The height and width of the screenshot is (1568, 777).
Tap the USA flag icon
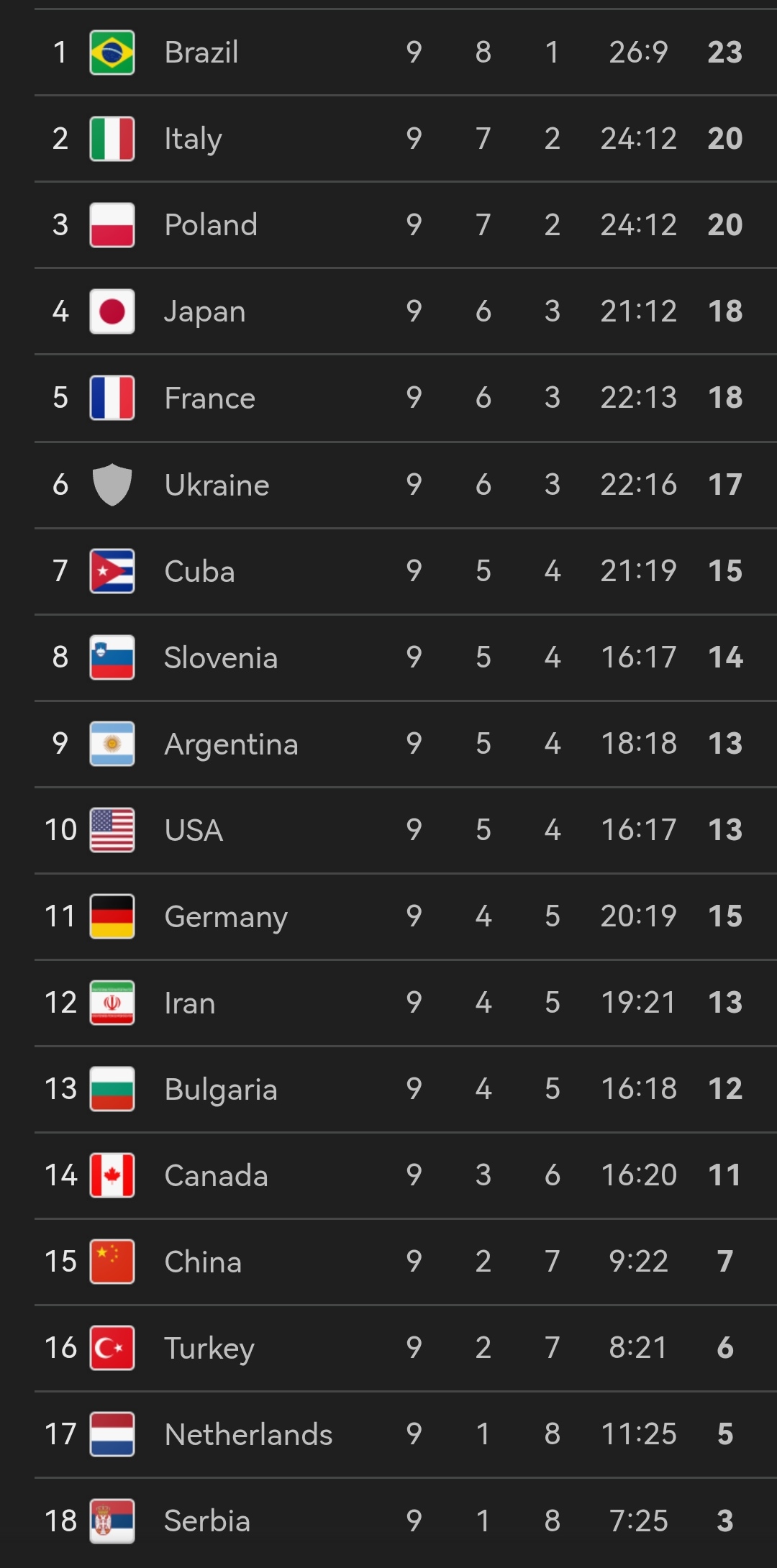click(112, 830)
